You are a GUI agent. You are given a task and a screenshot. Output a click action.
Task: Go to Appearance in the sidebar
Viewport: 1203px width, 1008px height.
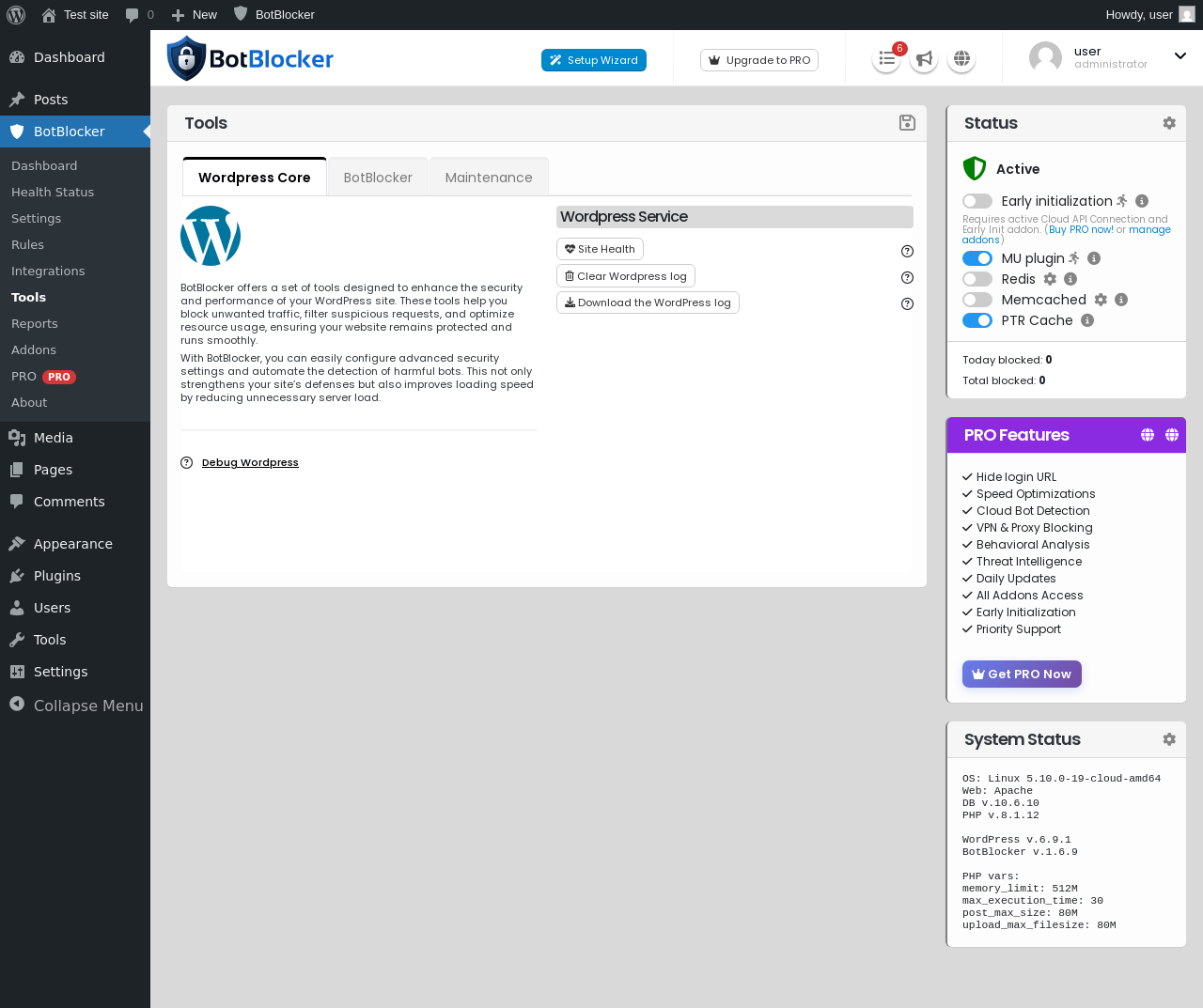(75, 544)
